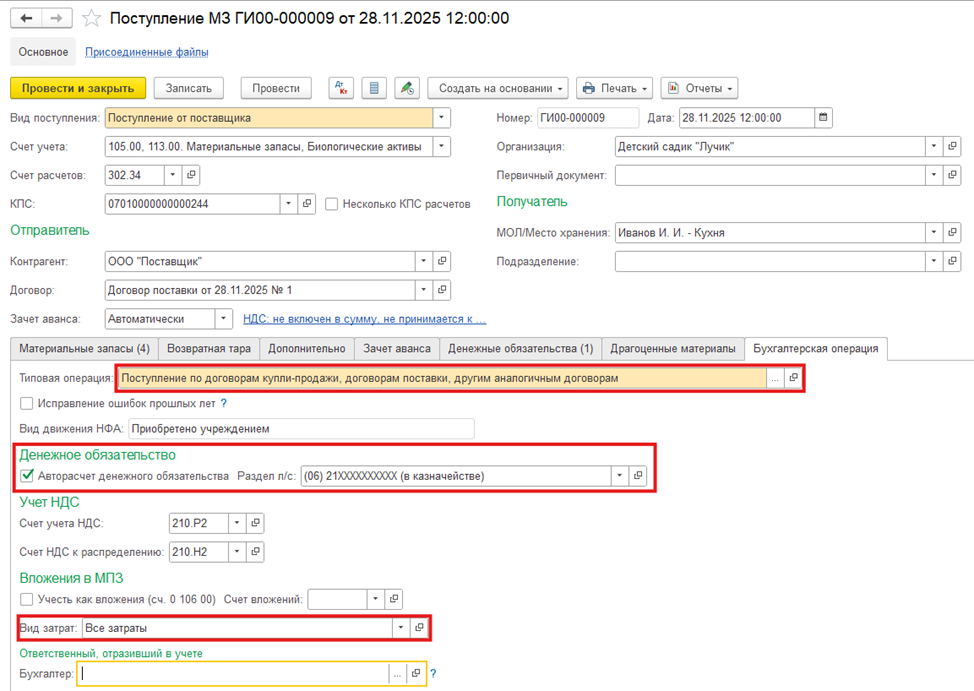Expand Зачет аванса Автоматически dropdown
Screen dimensions: 974x691
[x=224, y=319]
